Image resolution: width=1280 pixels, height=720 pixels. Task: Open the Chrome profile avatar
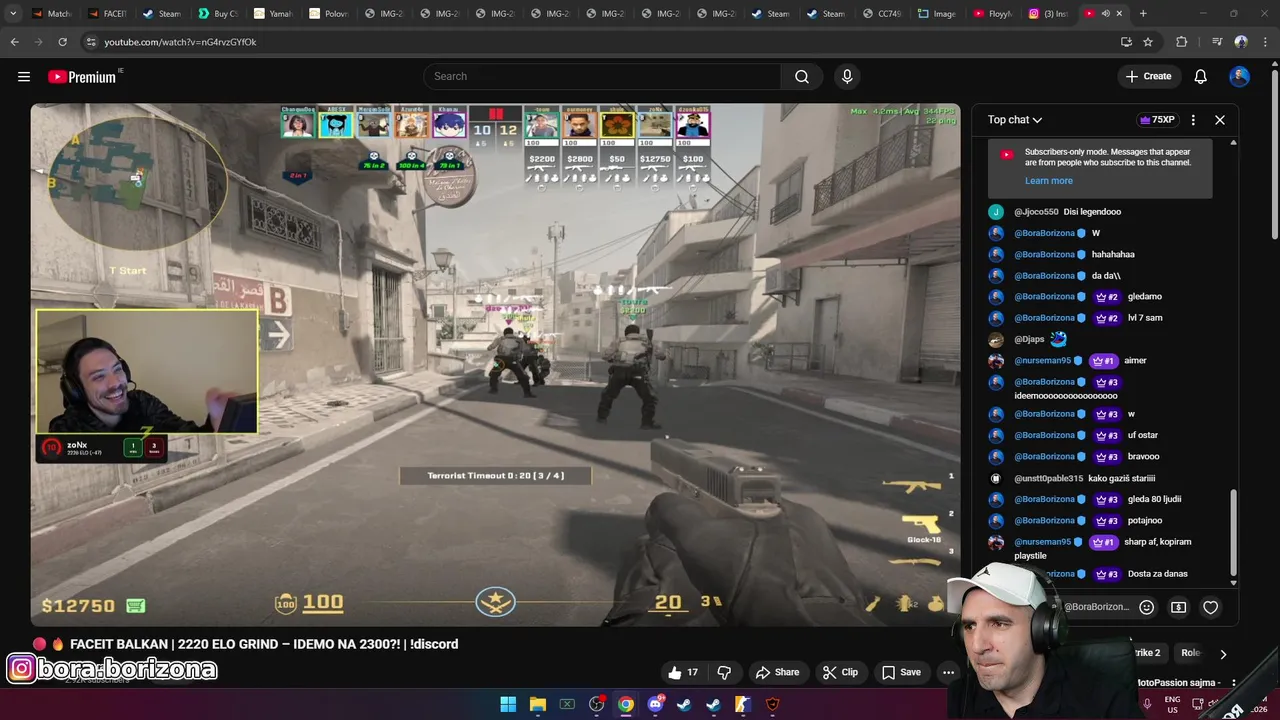(1241, 42)
